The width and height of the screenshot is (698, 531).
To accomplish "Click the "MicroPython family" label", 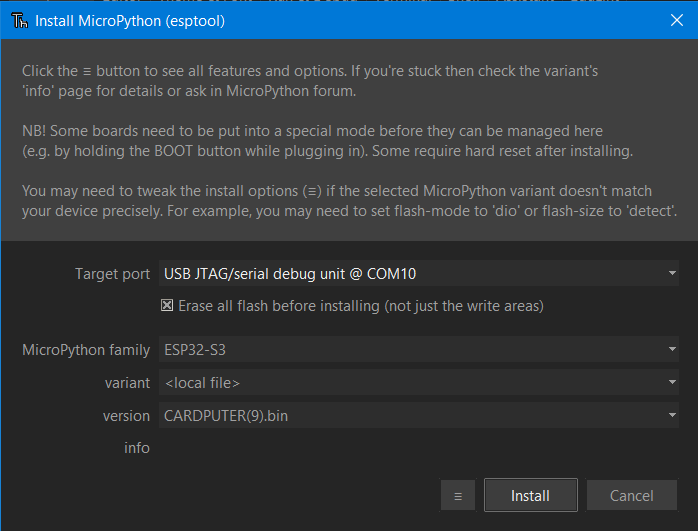I will pos(86,350).
